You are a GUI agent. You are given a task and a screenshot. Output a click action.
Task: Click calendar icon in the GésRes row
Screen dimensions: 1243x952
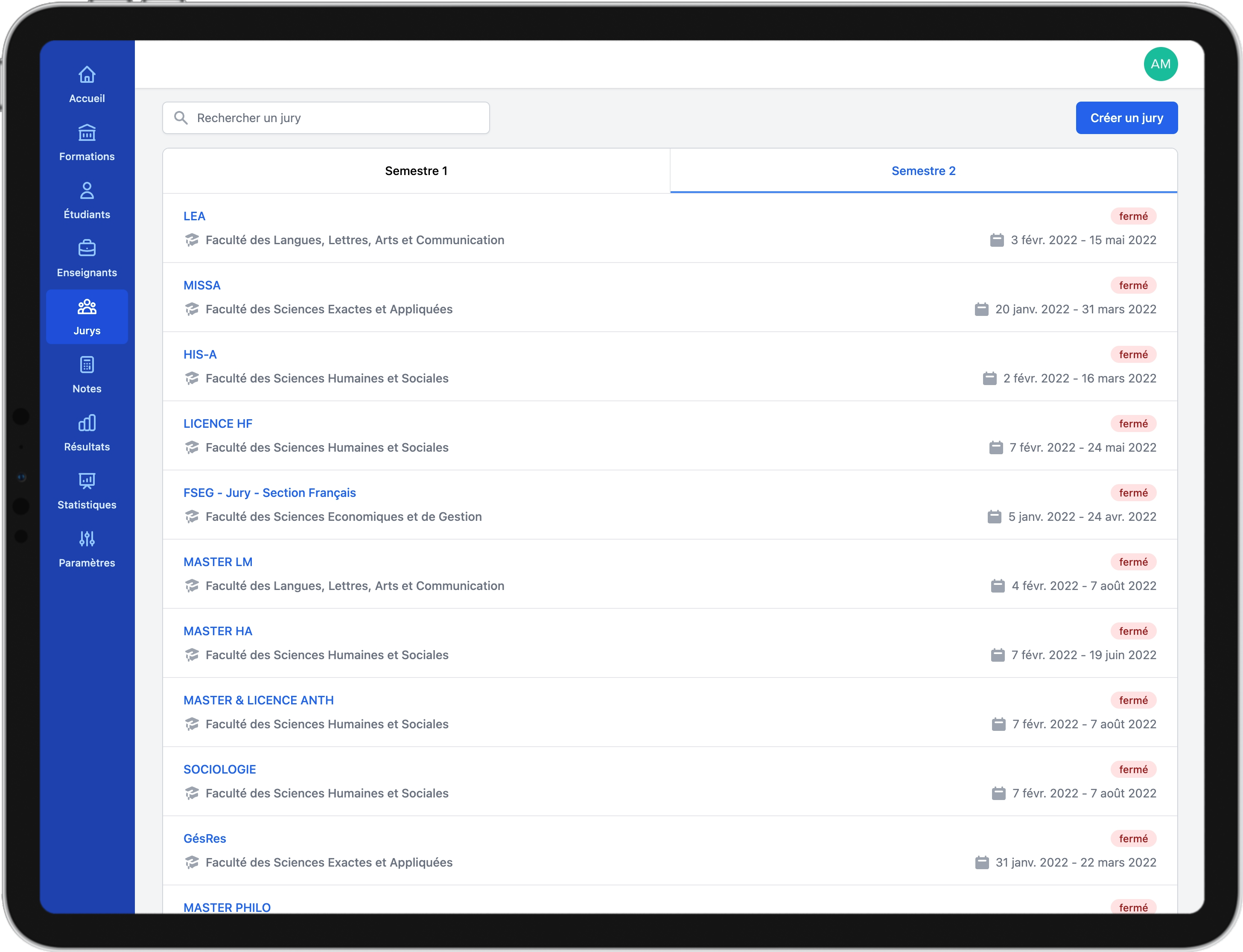tap(982, 862)
